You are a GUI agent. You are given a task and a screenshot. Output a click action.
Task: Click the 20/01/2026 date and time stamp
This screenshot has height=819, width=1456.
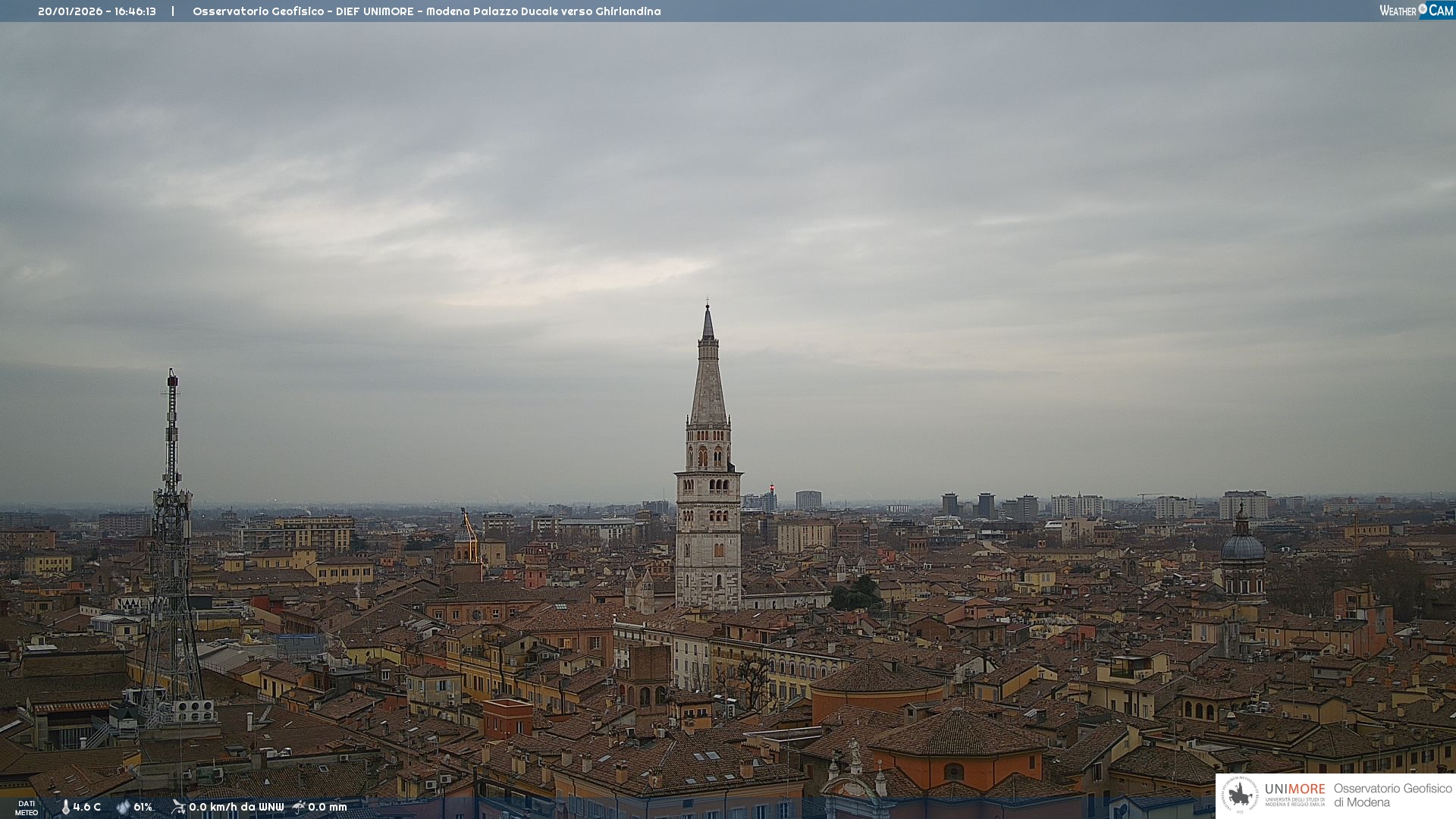click(x=97, y=11)
